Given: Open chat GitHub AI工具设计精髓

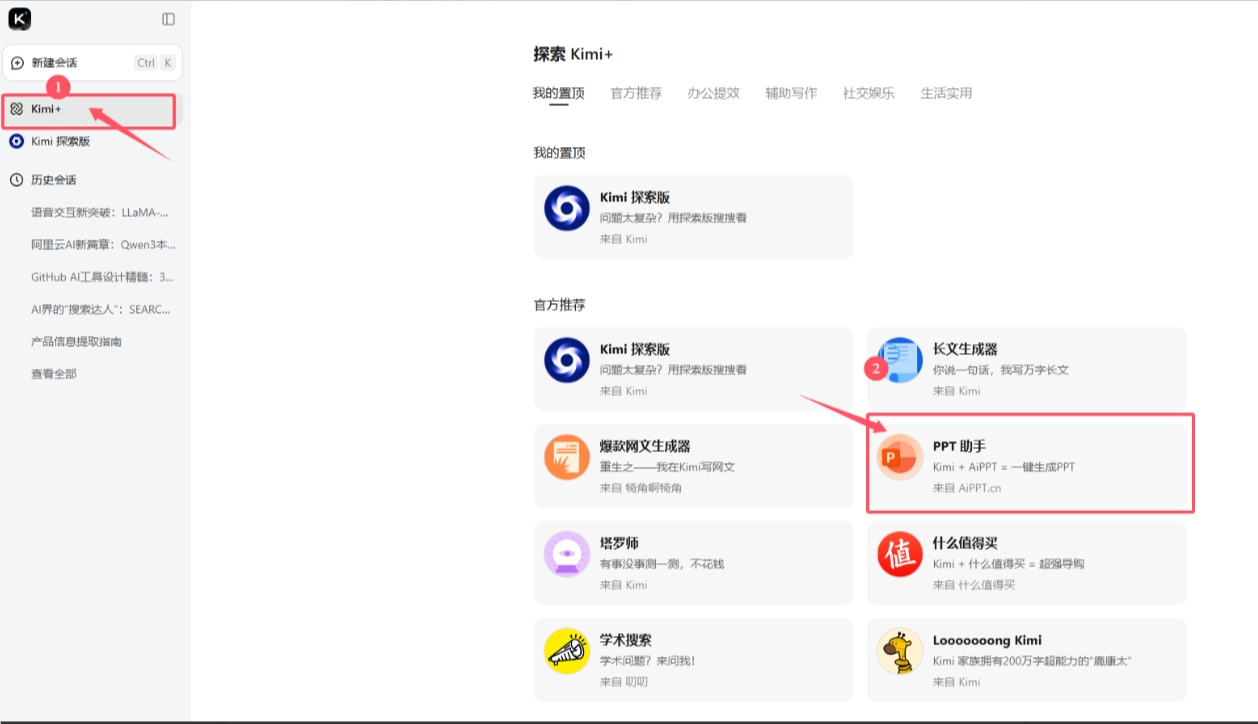Looking at the screenshot, I should click(x=102, y=277).
